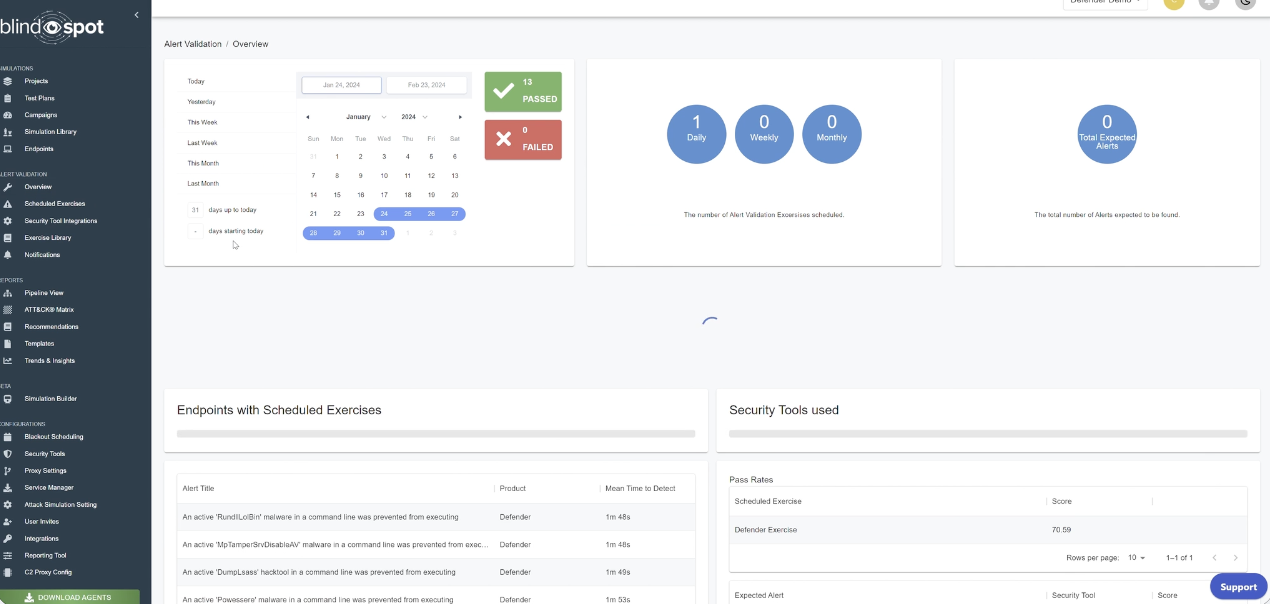Viewport: 1270px width, 604px height.
Task: Open the notifications bell in top bar
Action: click(1209, 3)
